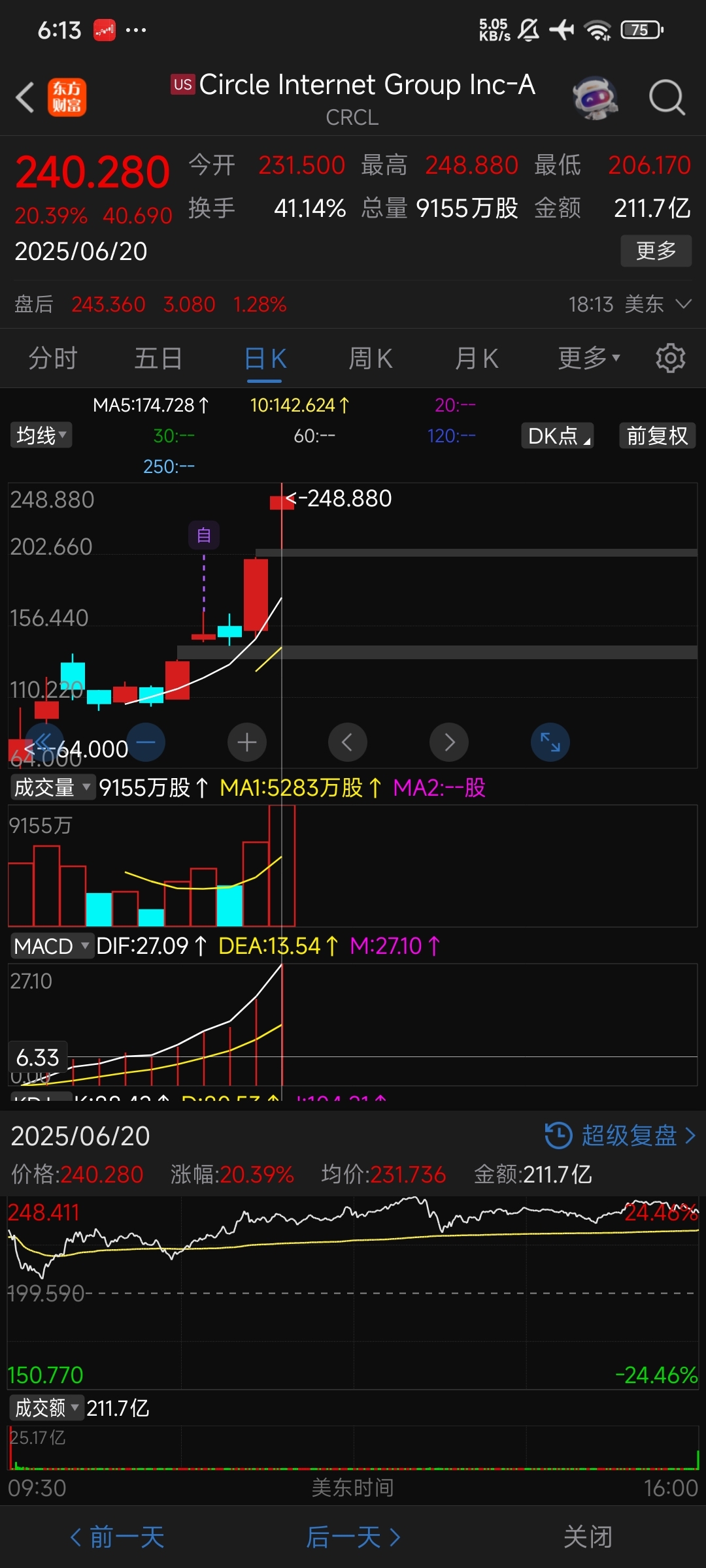Move chart right with right arrow circle

[449, 742]
